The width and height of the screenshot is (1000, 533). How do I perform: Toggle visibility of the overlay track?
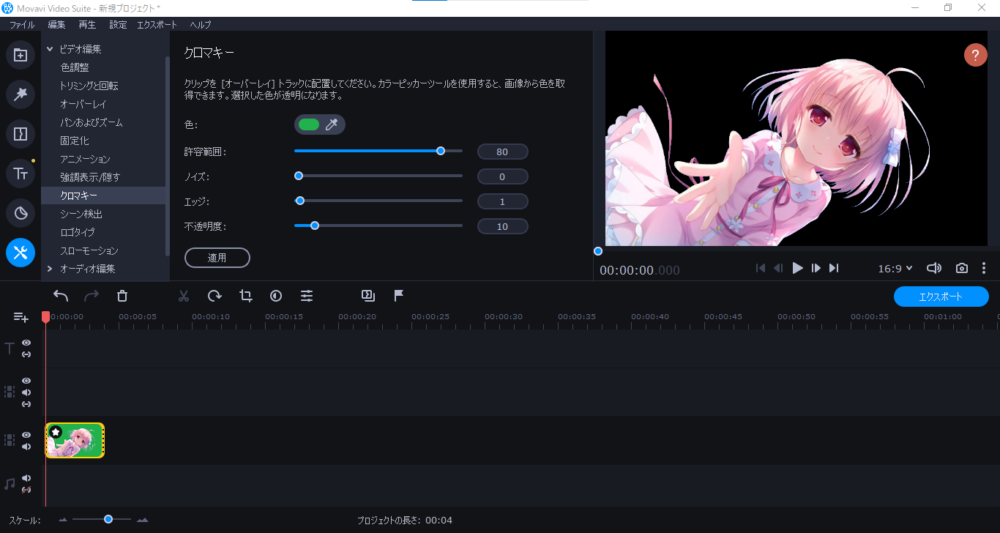point(26,381)
